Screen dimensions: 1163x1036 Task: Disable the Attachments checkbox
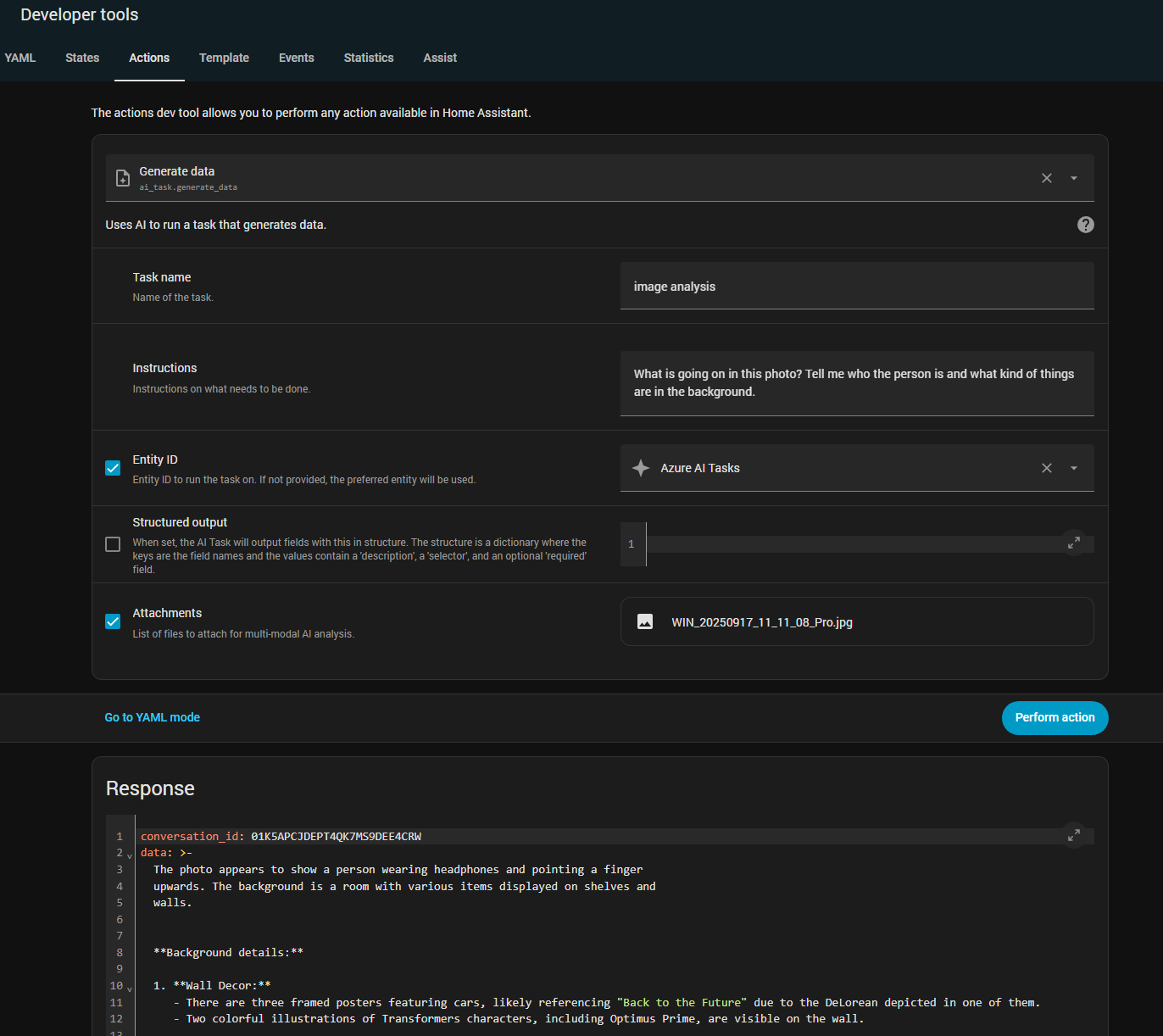tap(113, 621)
